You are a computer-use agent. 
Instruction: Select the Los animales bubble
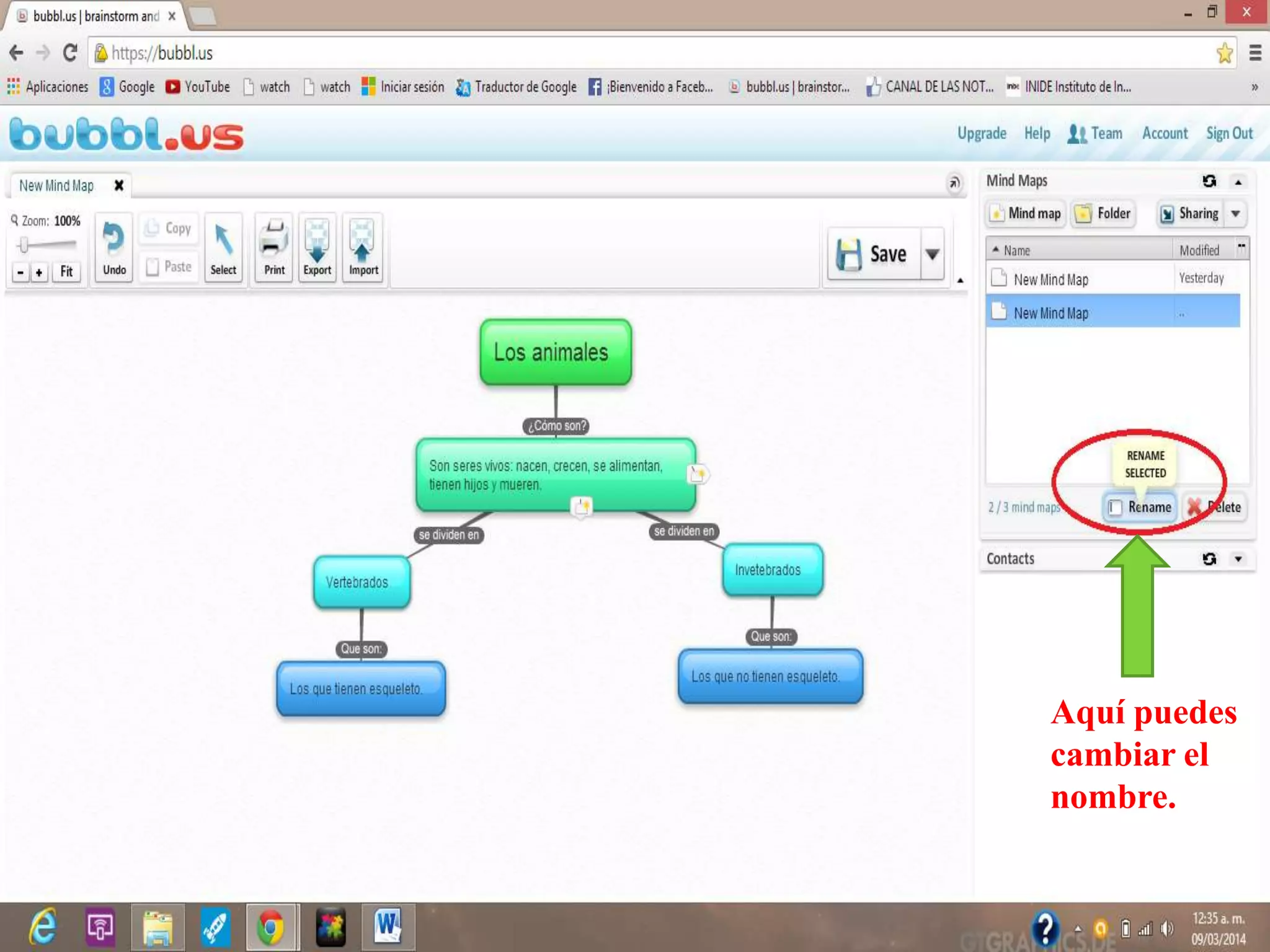coord(556,352)
